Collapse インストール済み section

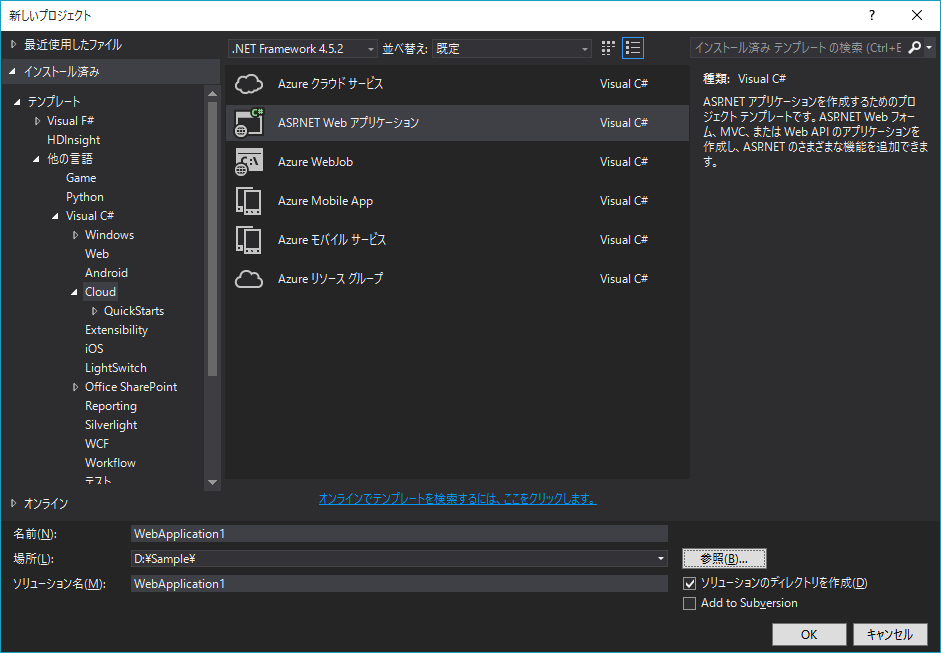[12, 71]
